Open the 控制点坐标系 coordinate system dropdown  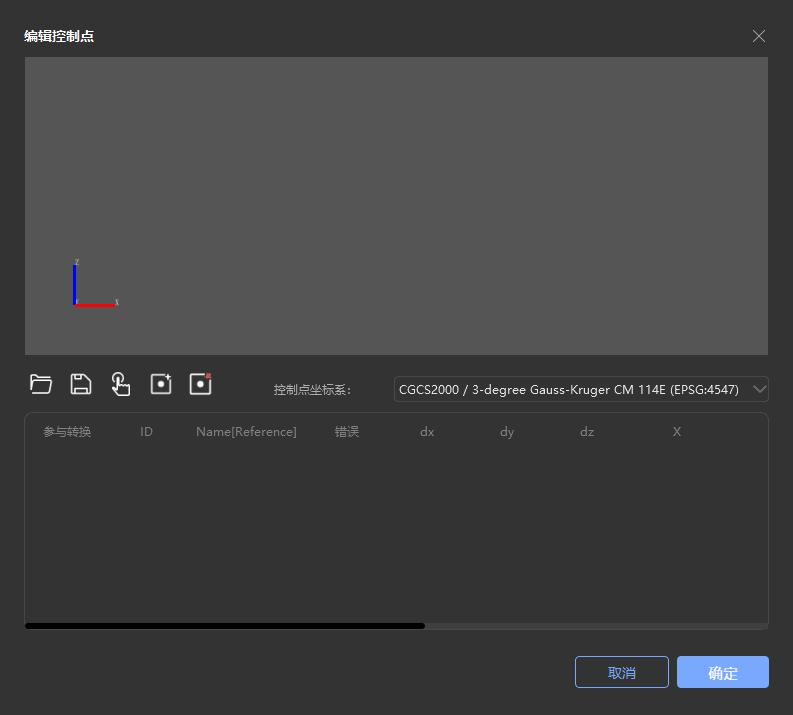coord(581,389)
